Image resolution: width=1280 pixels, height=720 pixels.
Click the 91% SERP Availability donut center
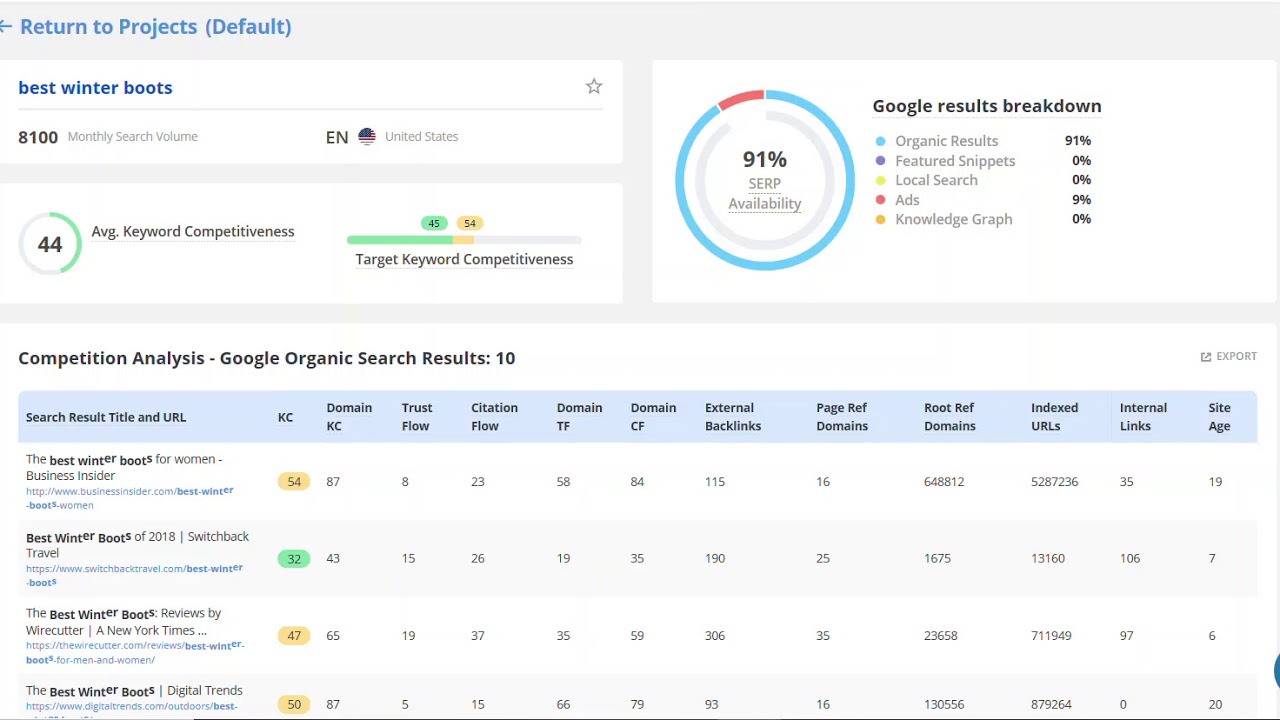pyautogui.click(x=765, y=180)
